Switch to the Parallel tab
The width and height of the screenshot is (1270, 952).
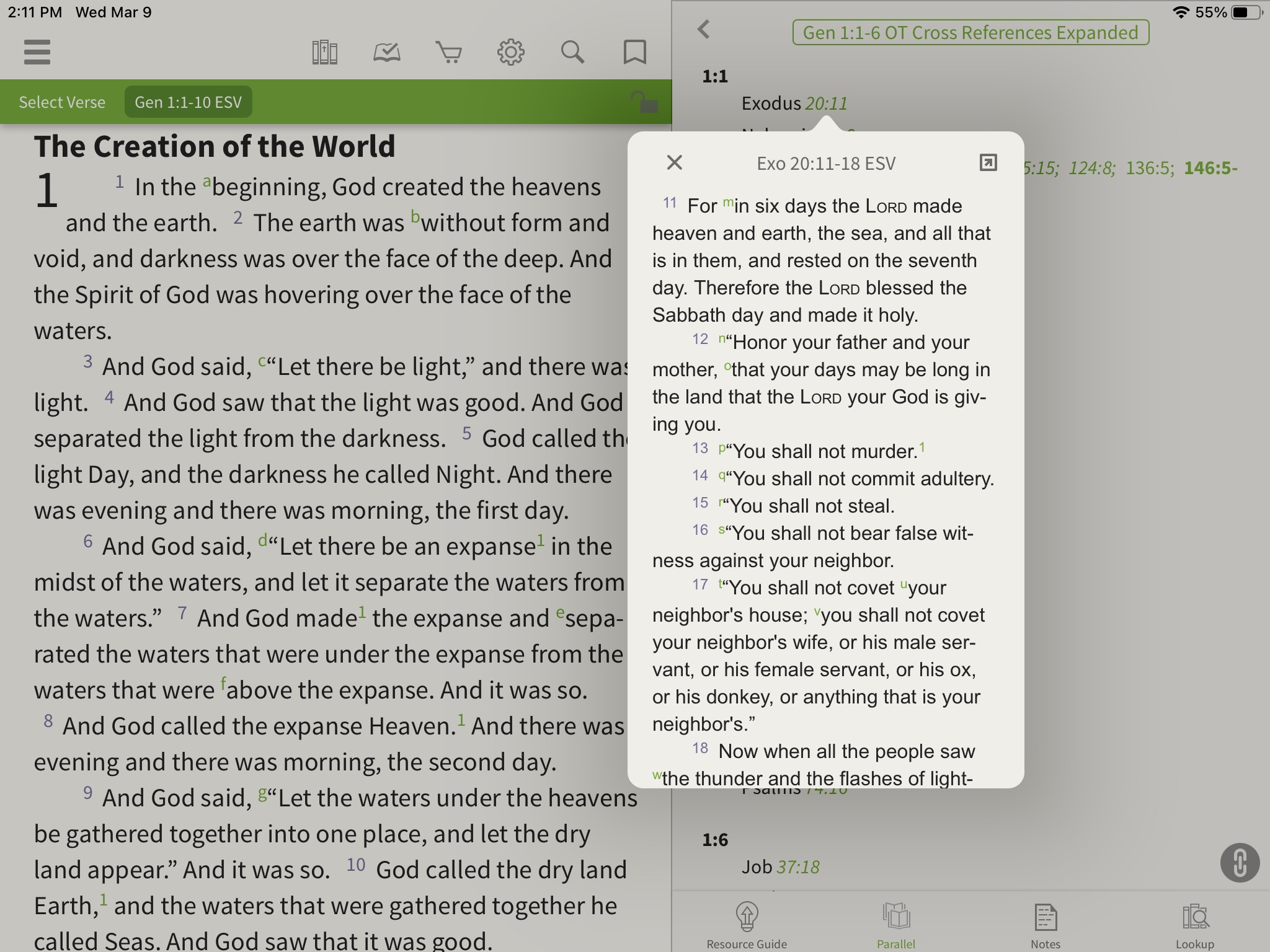pos(896,925)
